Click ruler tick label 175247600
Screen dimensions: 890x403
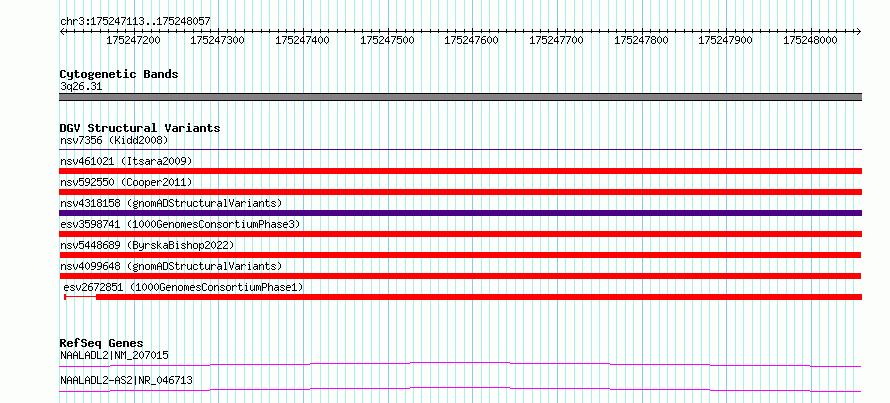[472, 40]
